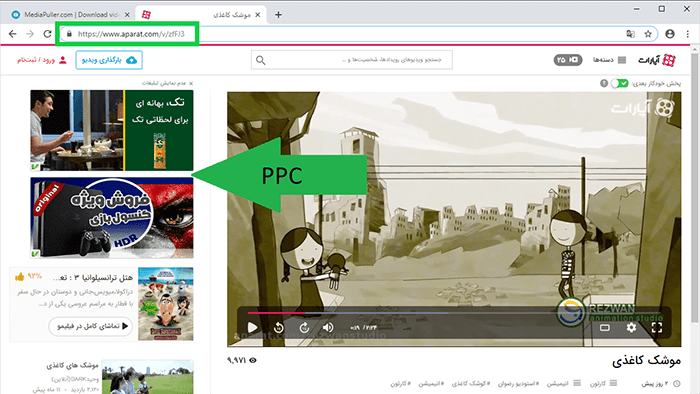
Task: Click the search magnifier icon
Action: (261, 60)
